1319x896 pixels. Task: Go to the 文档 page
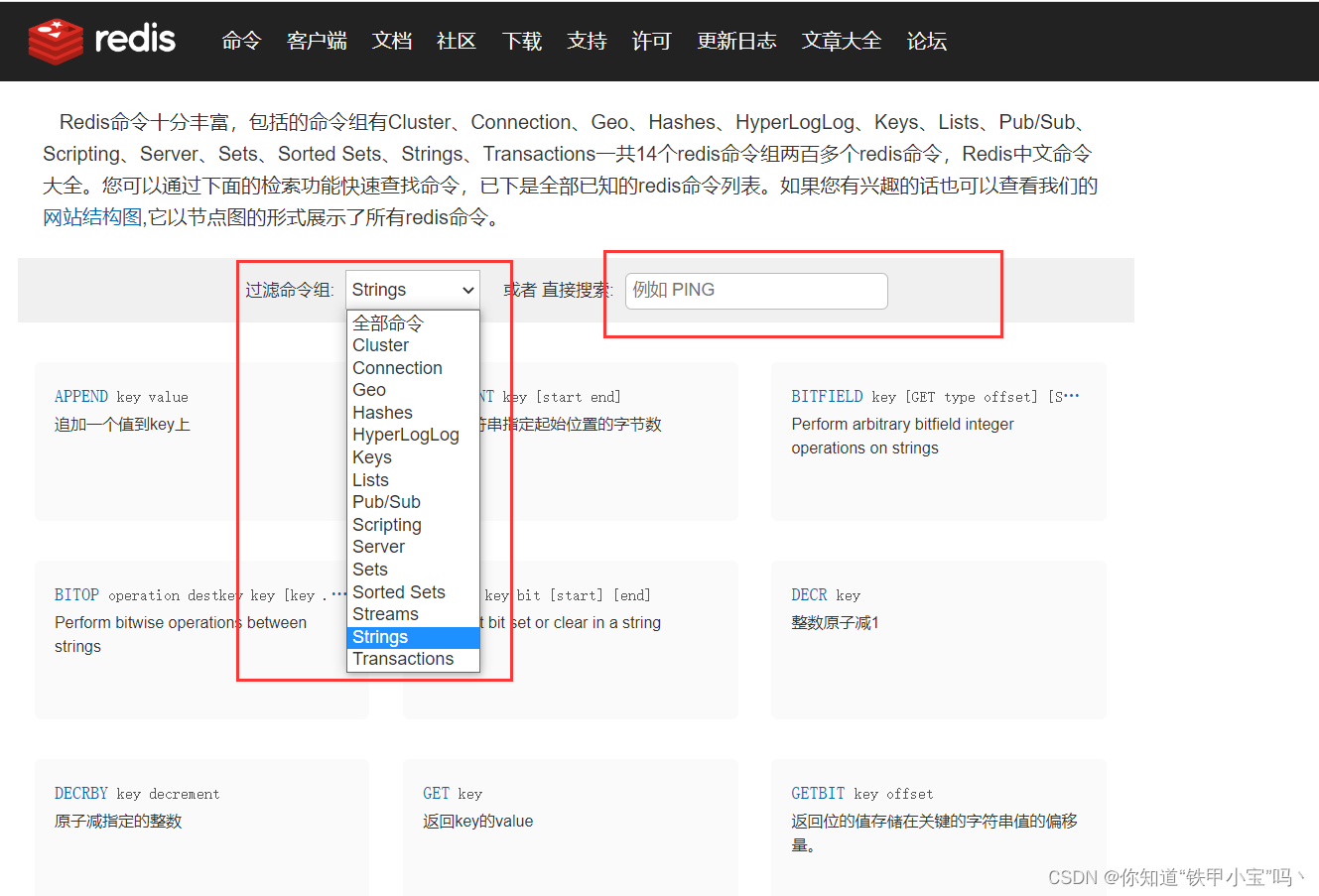(x=392, y=41)
